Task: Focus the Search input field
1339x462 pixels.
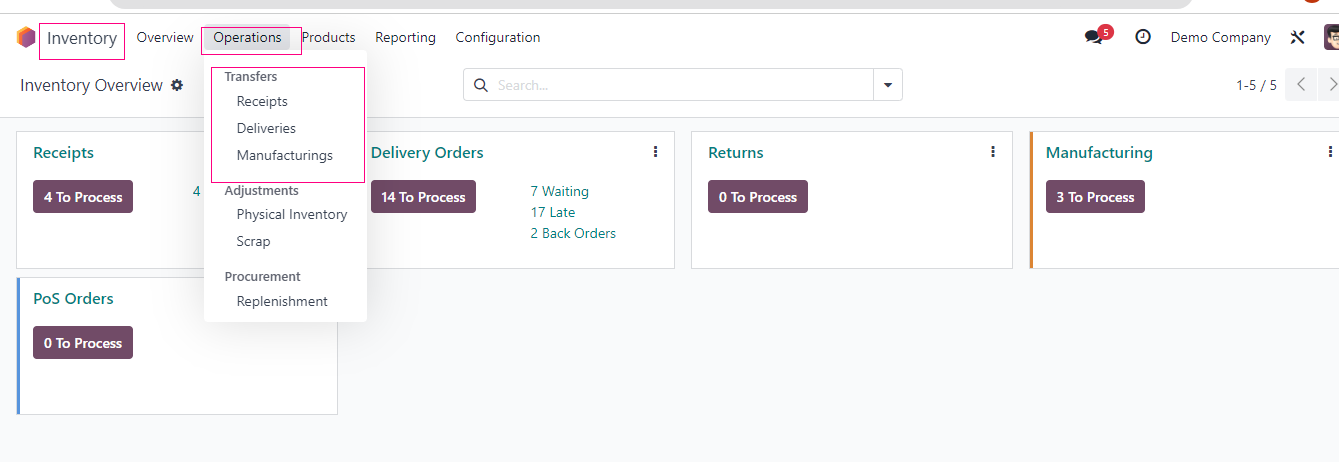Action: [x=680, y=85]
